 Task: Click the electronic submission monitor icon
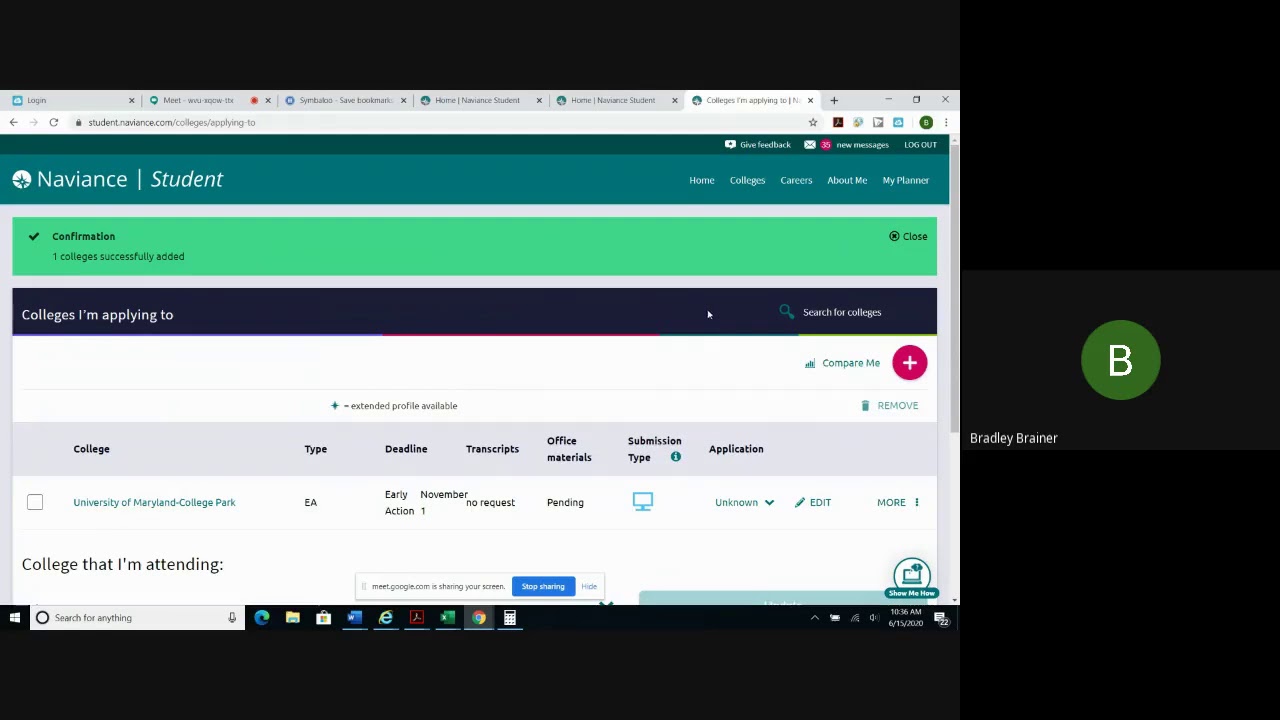(x=643, y=502)
